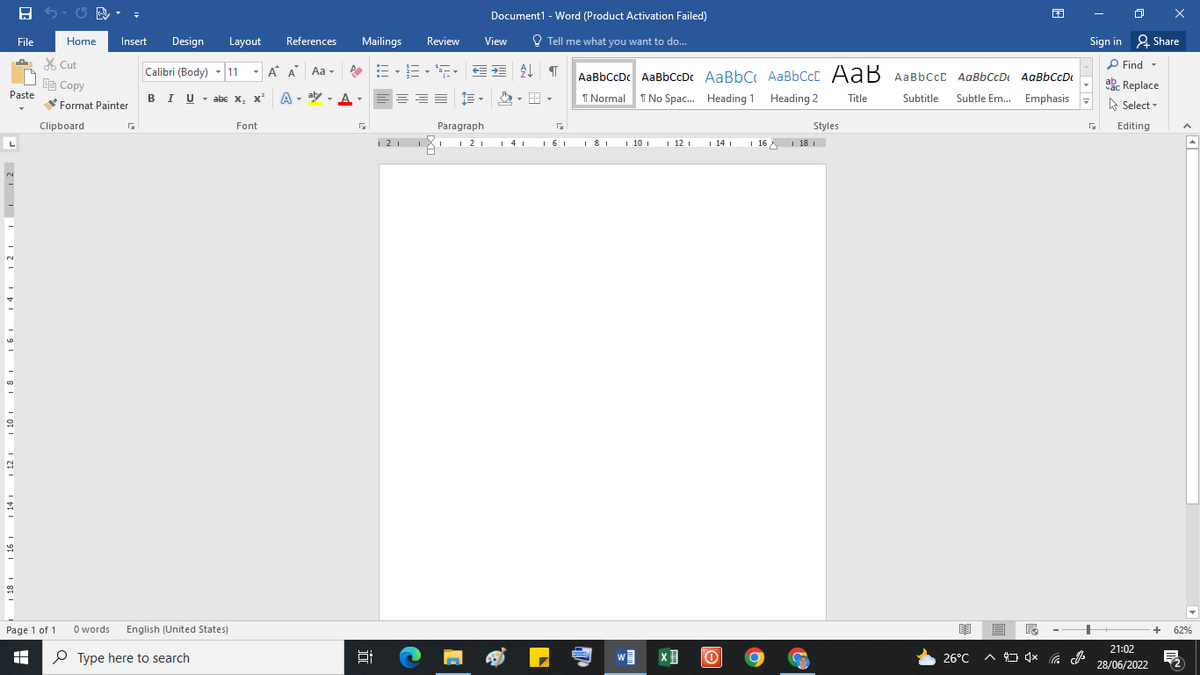1200x675 pixels.
Task: Open Select dropdown in Editing
Action: (x=1131, y=105)
